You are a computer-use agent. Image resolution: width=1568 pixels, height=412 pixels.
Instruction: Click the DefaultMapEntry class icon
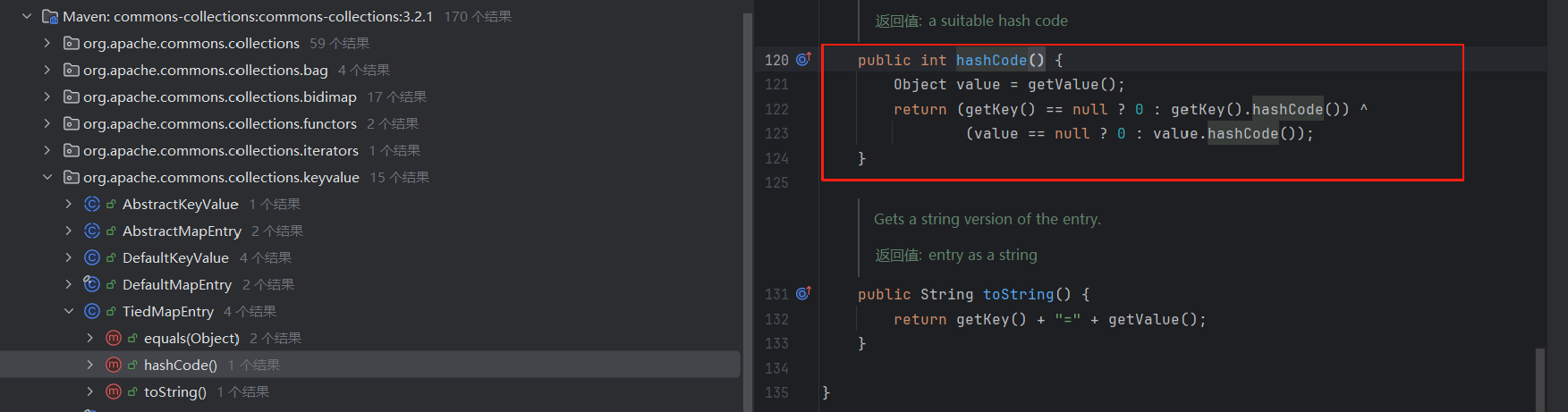point(91,284)
